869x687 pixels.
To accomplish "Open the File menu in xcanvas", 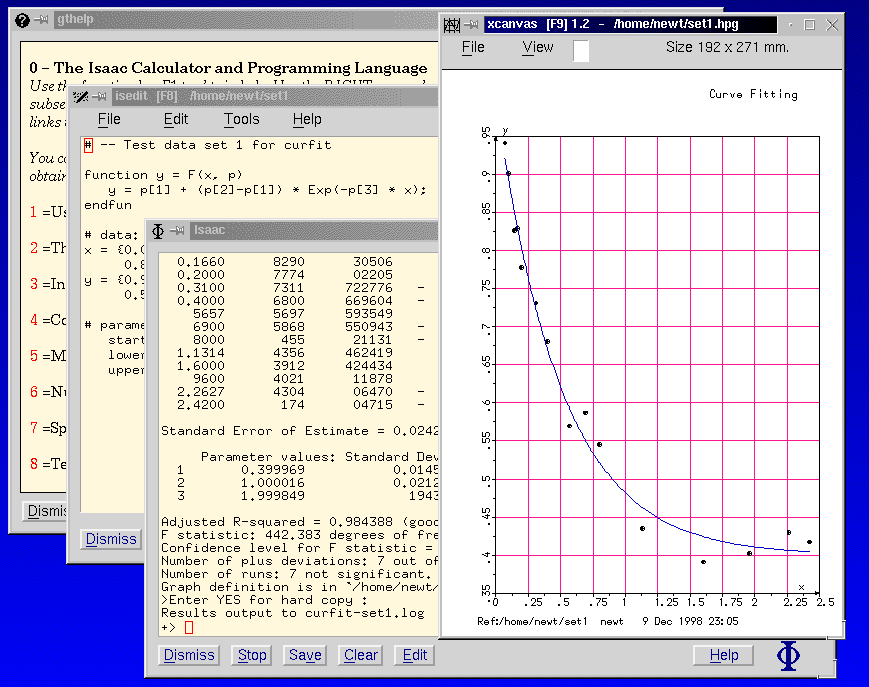I will tap(473, 47).
